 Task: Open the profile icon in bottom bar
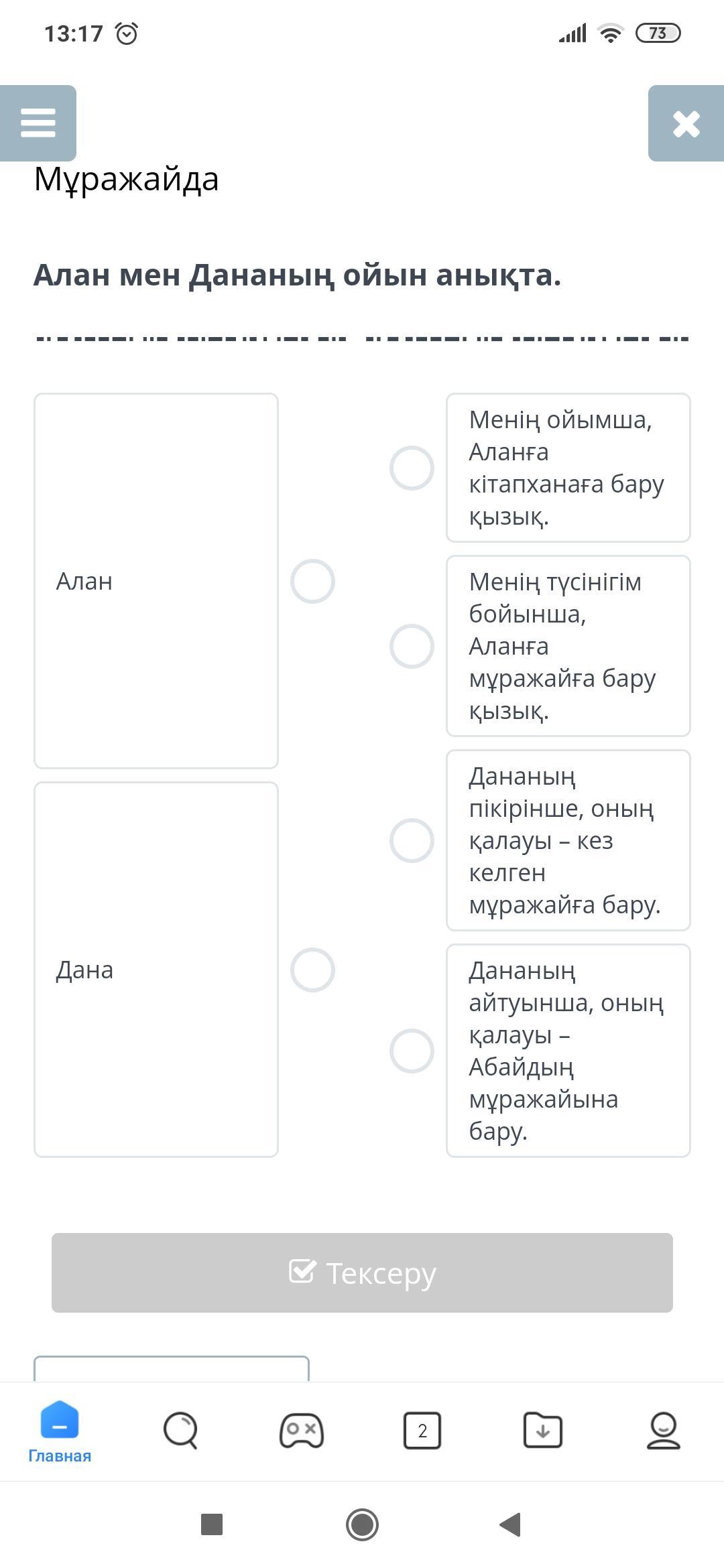[663, 1430]
